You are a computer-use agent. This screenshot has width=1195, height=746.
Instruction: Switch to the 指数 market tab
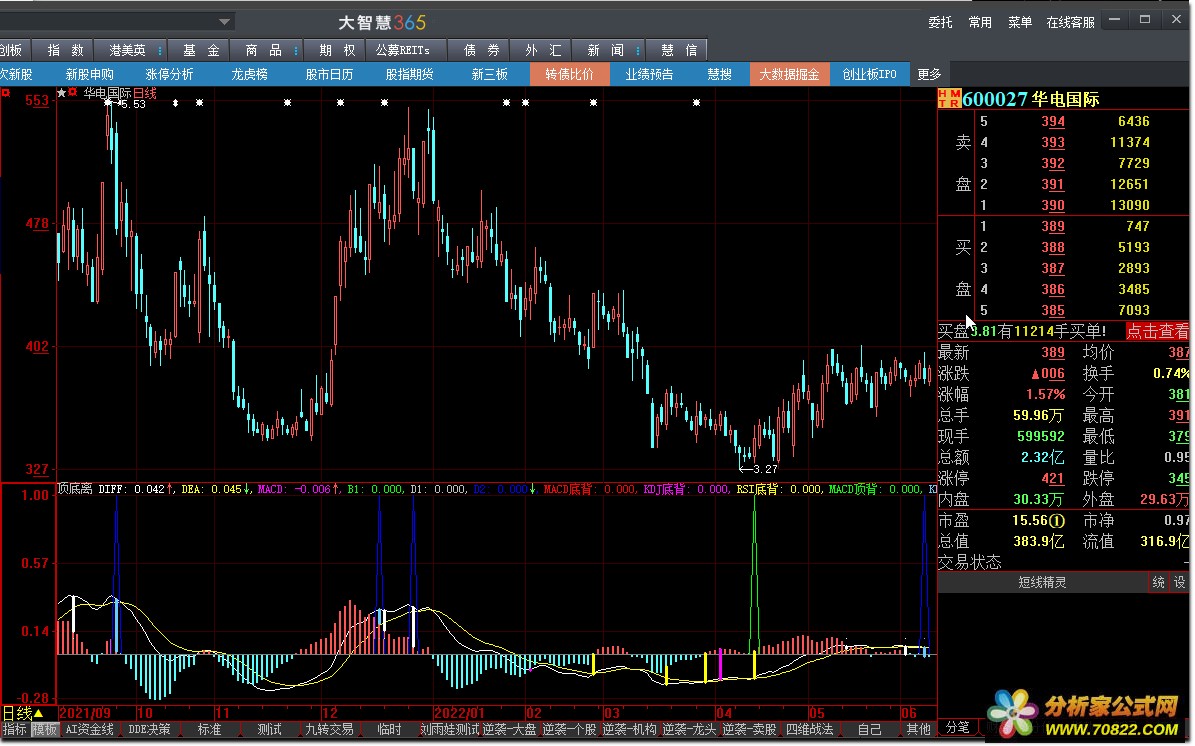(x=66, y=50)
